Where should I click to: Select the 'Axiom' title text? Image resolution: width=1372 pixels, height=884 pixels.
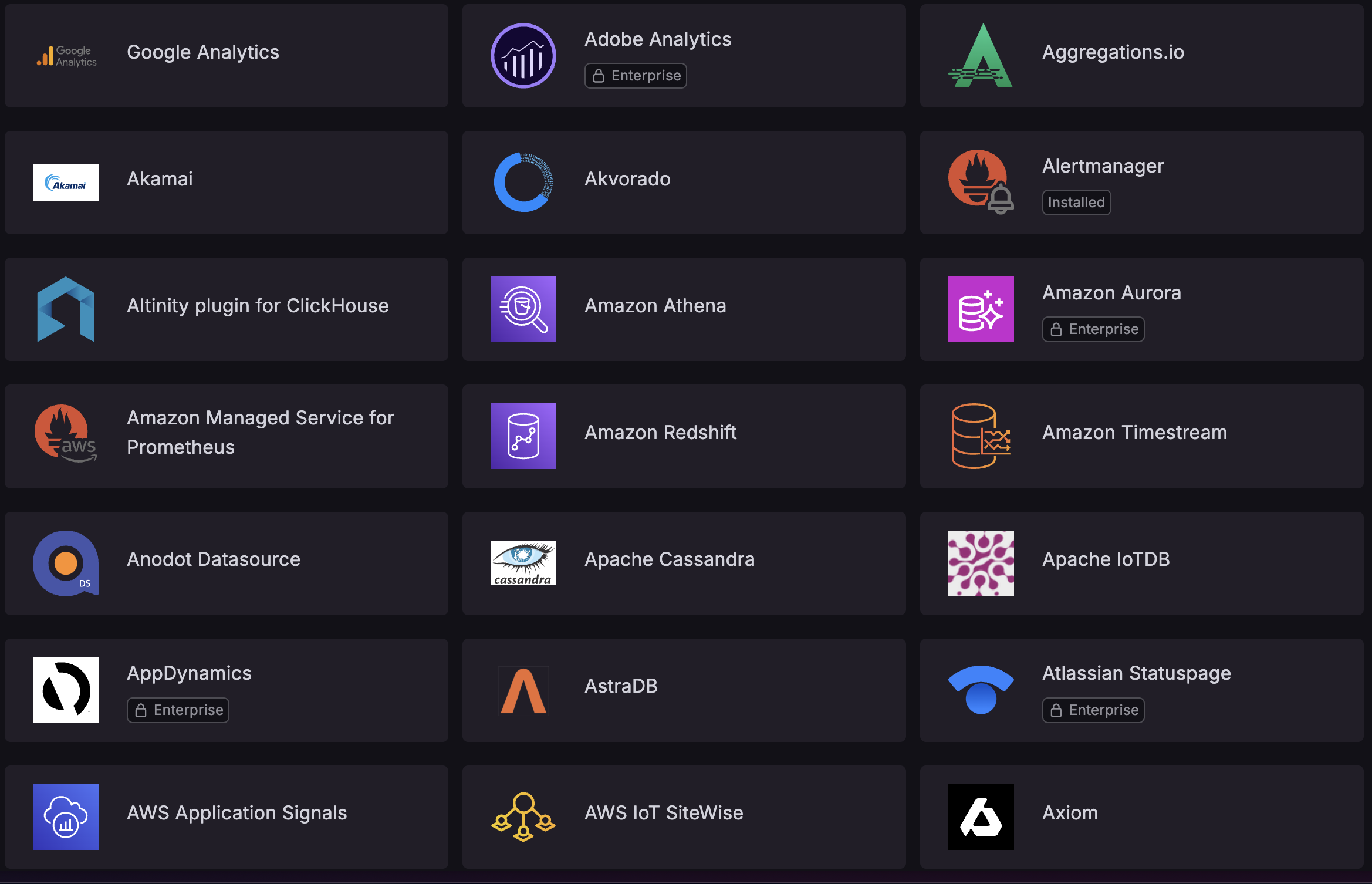tap(1070, 813)
